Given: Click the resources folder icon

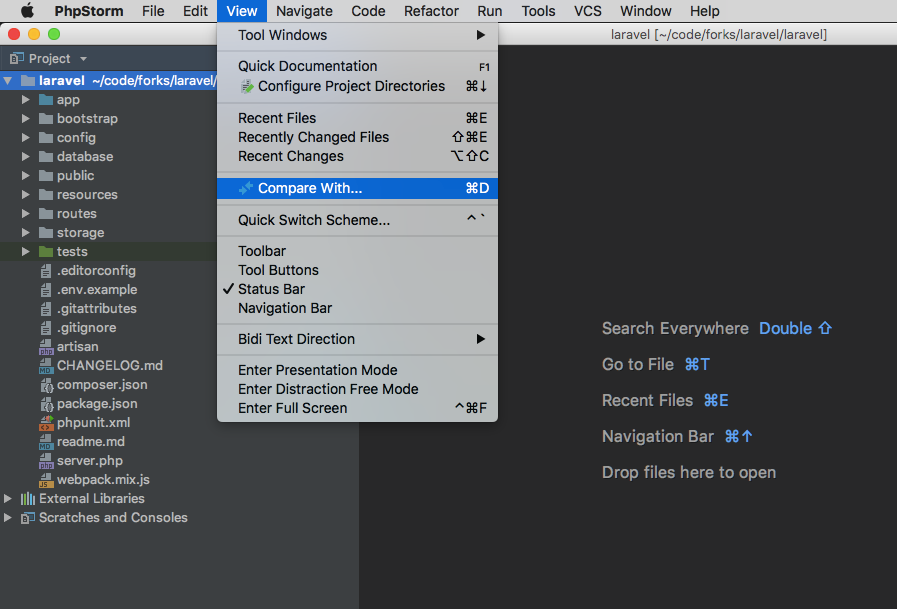Looking at the screenshot, I should click(x=46, y=194).
